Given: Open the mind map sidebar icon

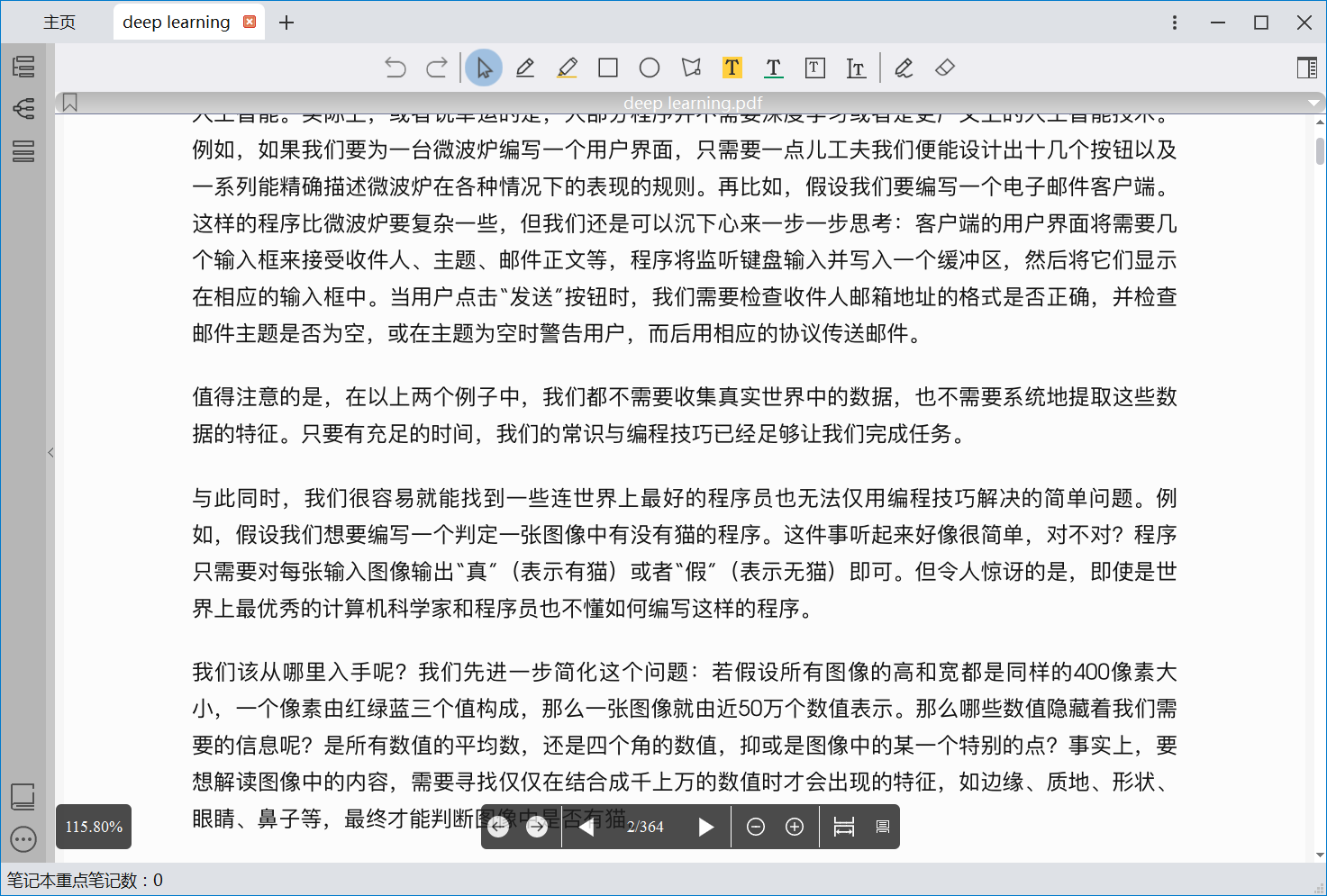Looking at the screenshot, I should (23, 108).
